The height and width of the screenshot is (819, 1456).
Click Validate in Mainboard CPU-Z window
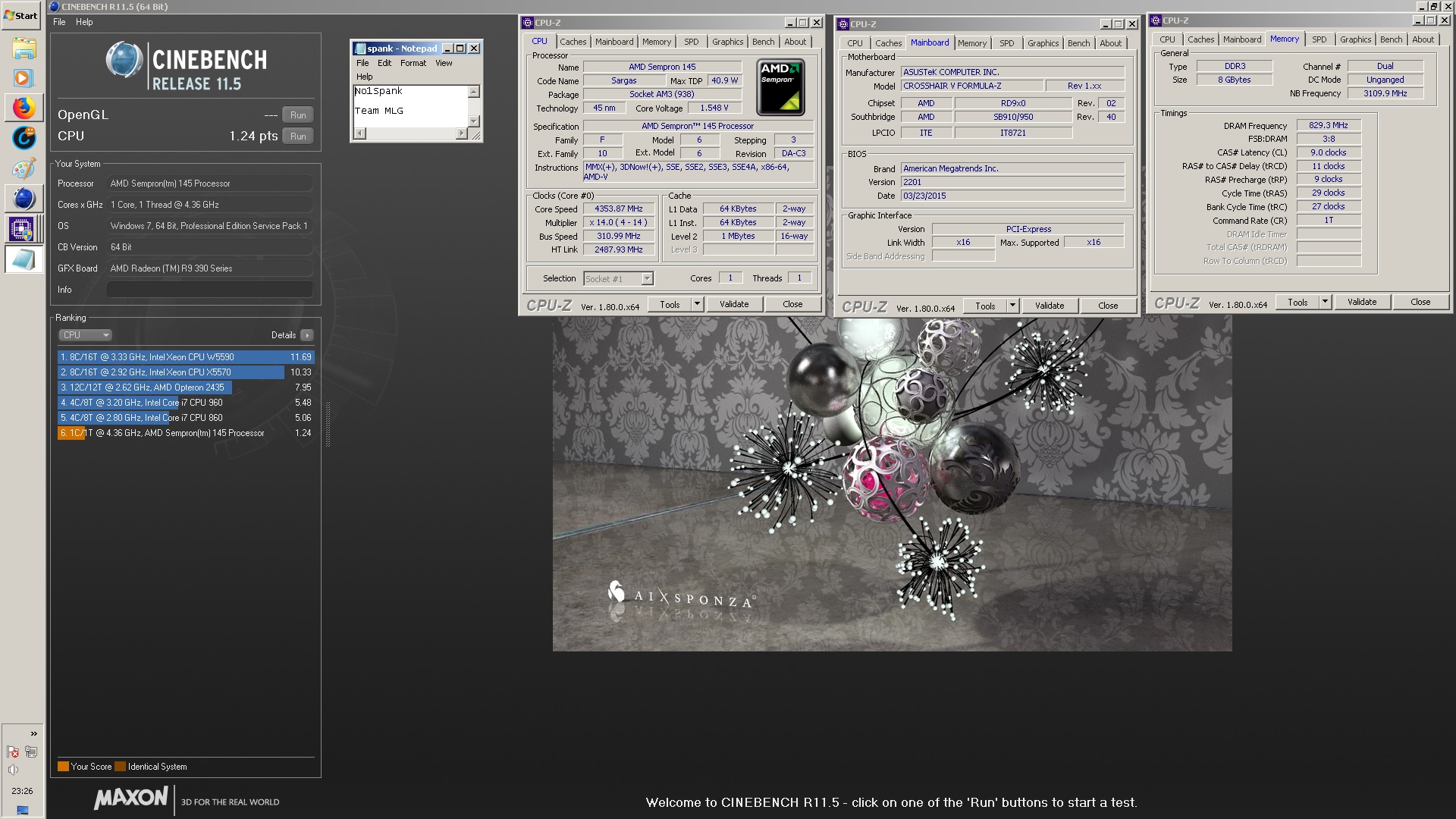tap(1049, 306)
